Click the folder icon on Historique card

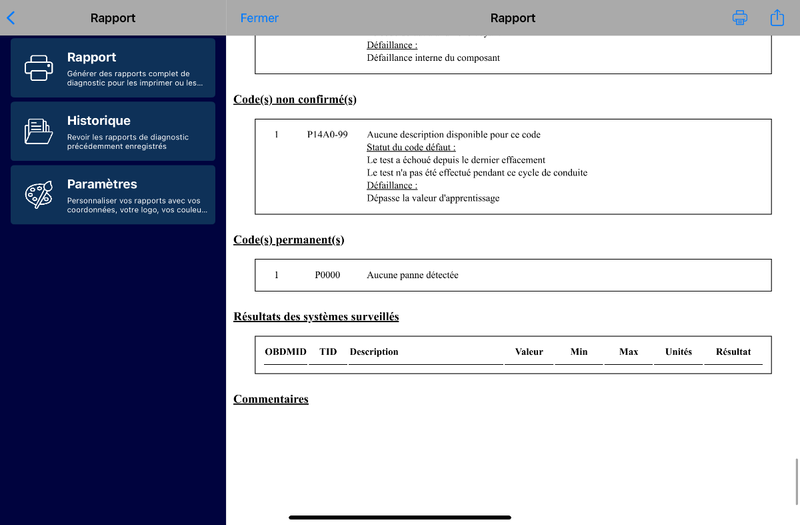39,131
